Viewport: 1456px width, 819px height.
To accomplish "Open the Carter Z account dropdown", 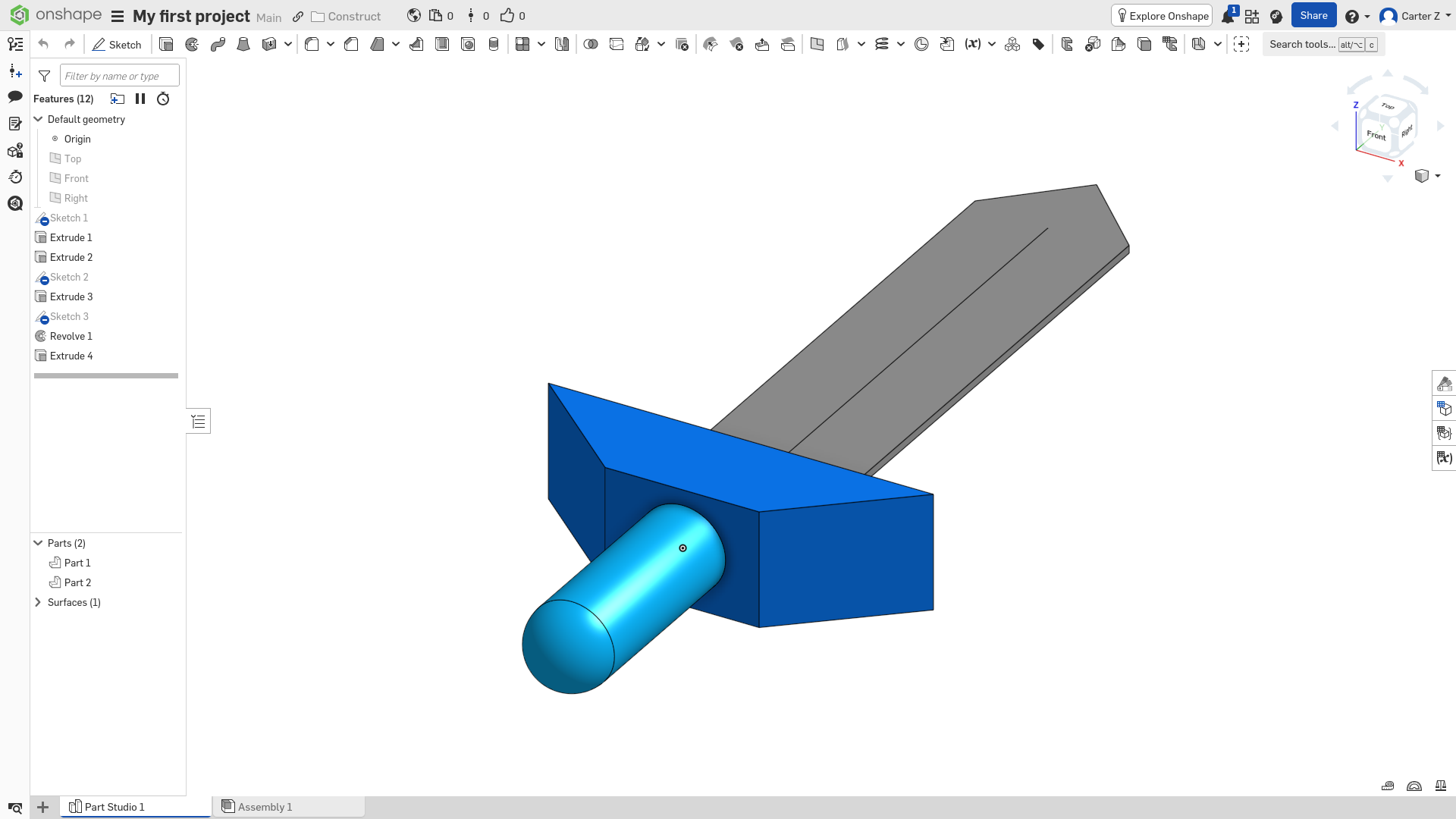I will [x=1415, y=16].
